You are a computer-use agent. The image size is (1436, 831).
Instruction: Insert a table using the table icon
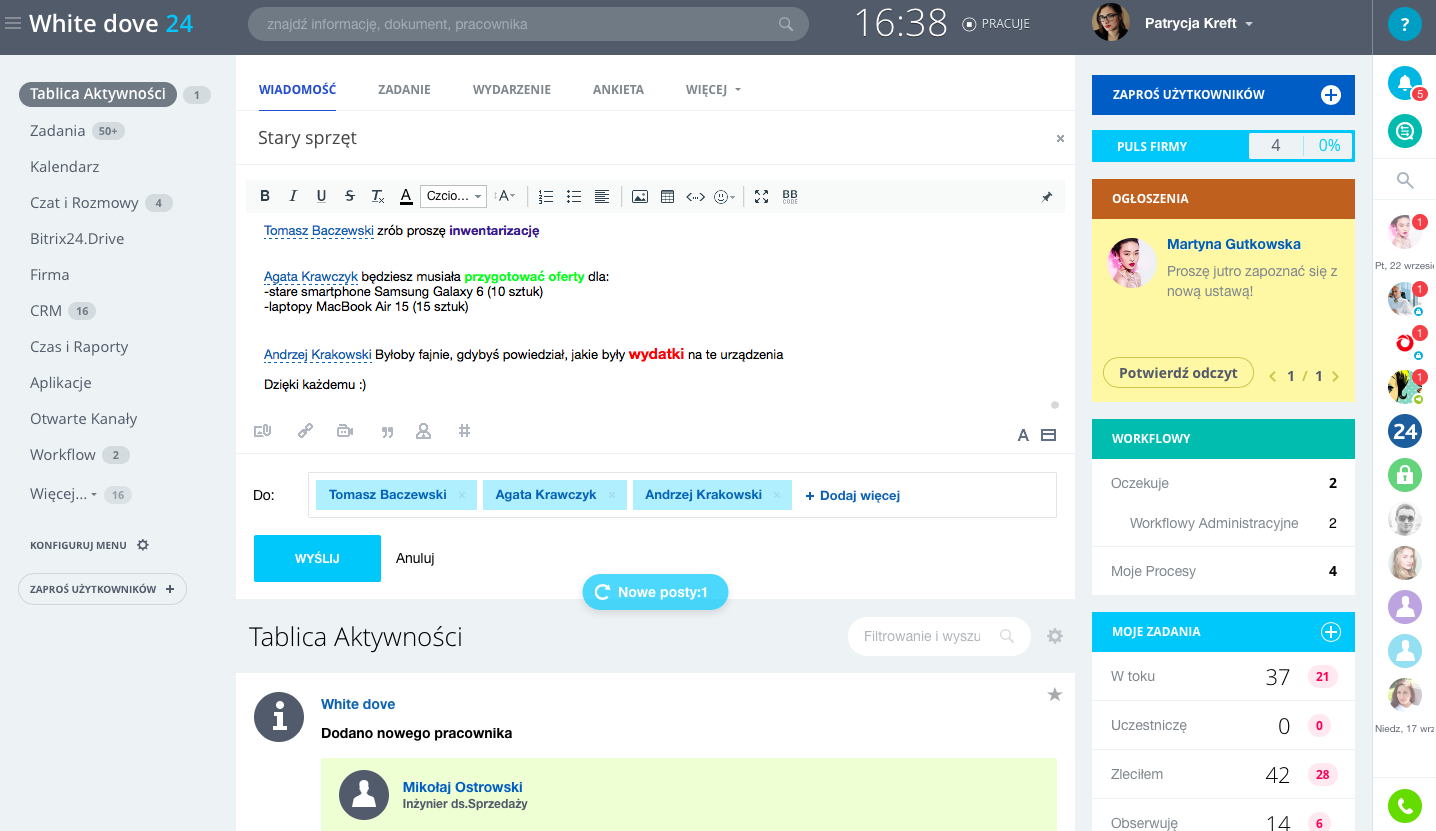668,197
